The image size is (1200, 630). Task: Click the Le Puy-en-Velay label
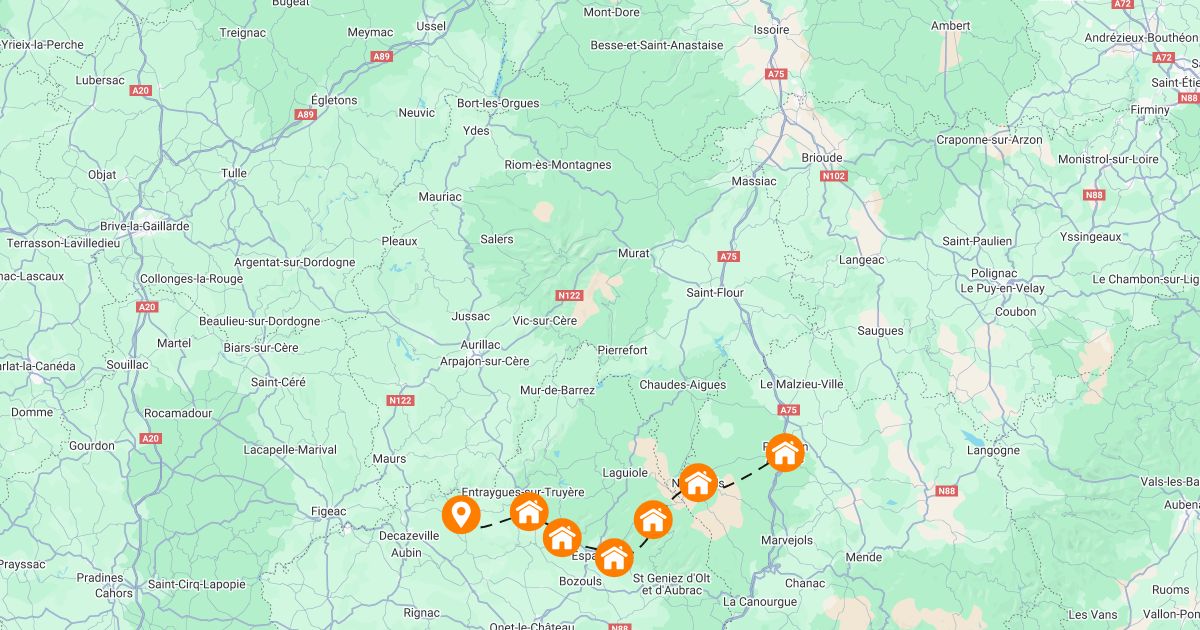click(1004, 288)
